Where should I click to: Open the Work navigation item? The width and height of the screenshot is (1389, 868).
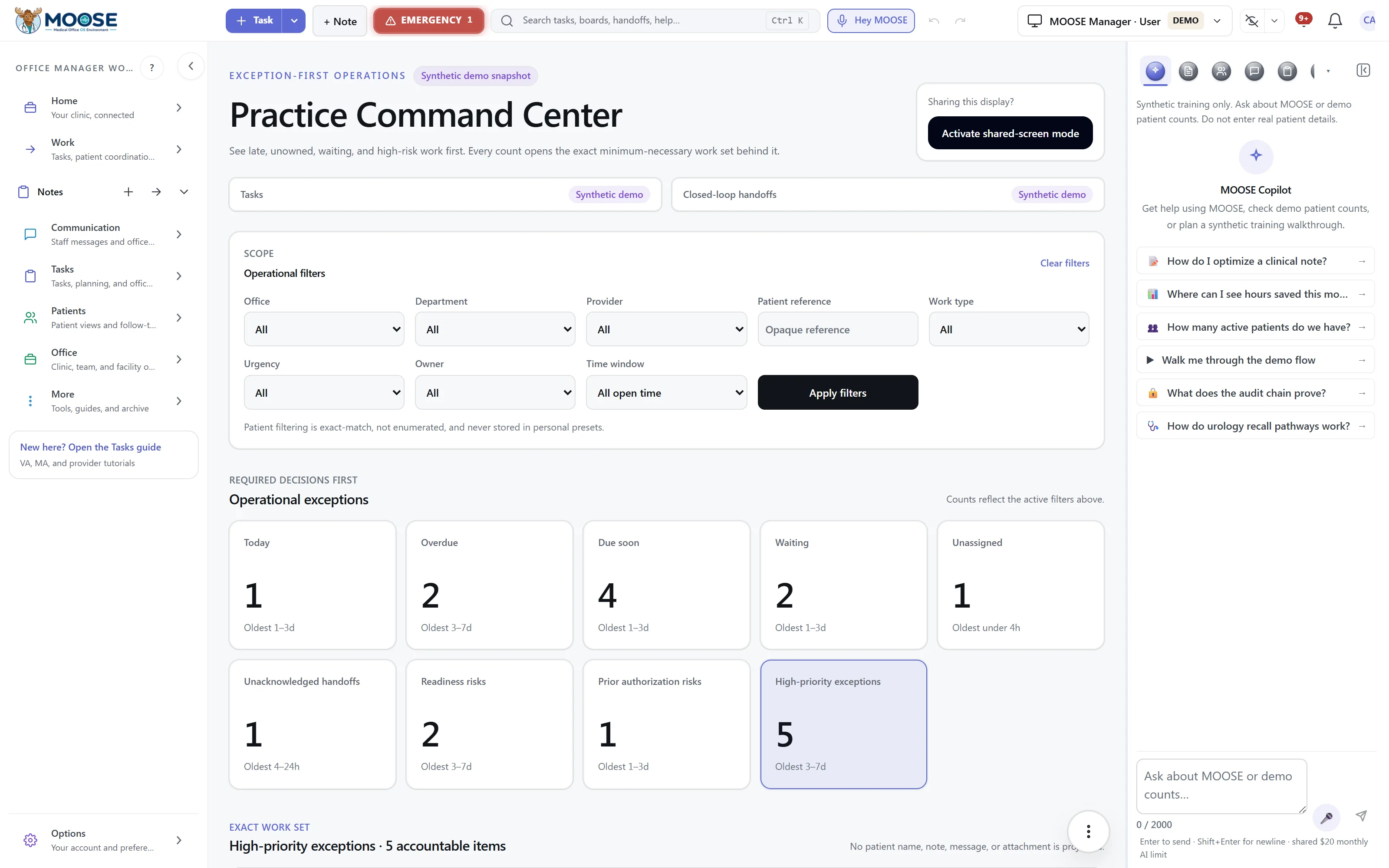tap(104, 149)
